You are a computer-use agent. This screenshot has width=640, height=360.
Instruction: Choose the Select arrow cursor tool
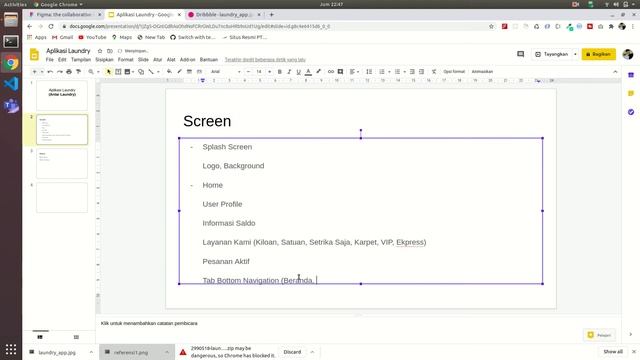[109, 72]
